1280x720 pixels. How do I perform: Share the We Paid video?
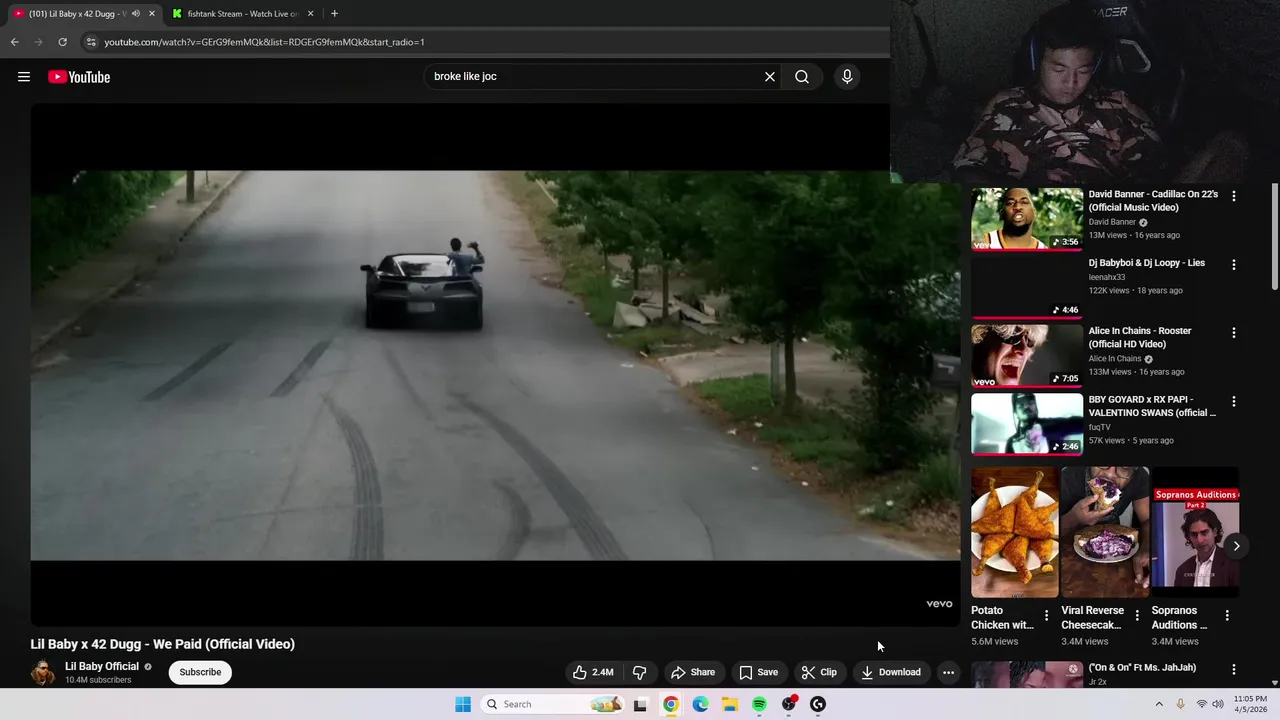coord(693,672)
